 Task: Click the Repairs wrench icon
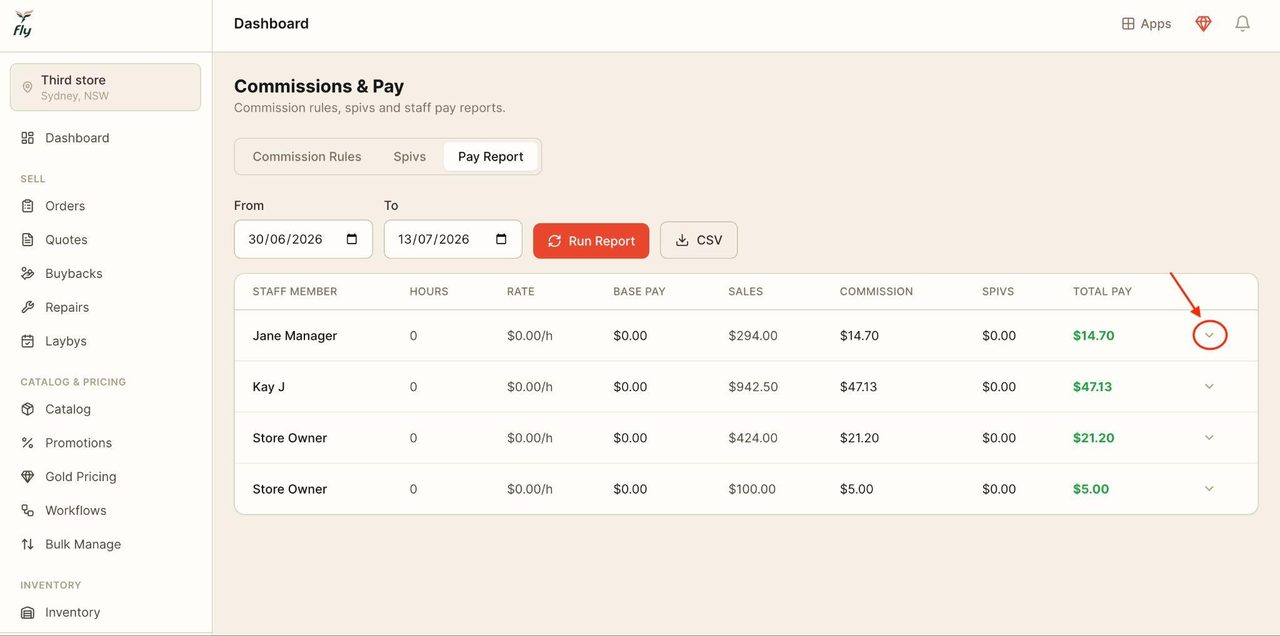tap(28, 307)
